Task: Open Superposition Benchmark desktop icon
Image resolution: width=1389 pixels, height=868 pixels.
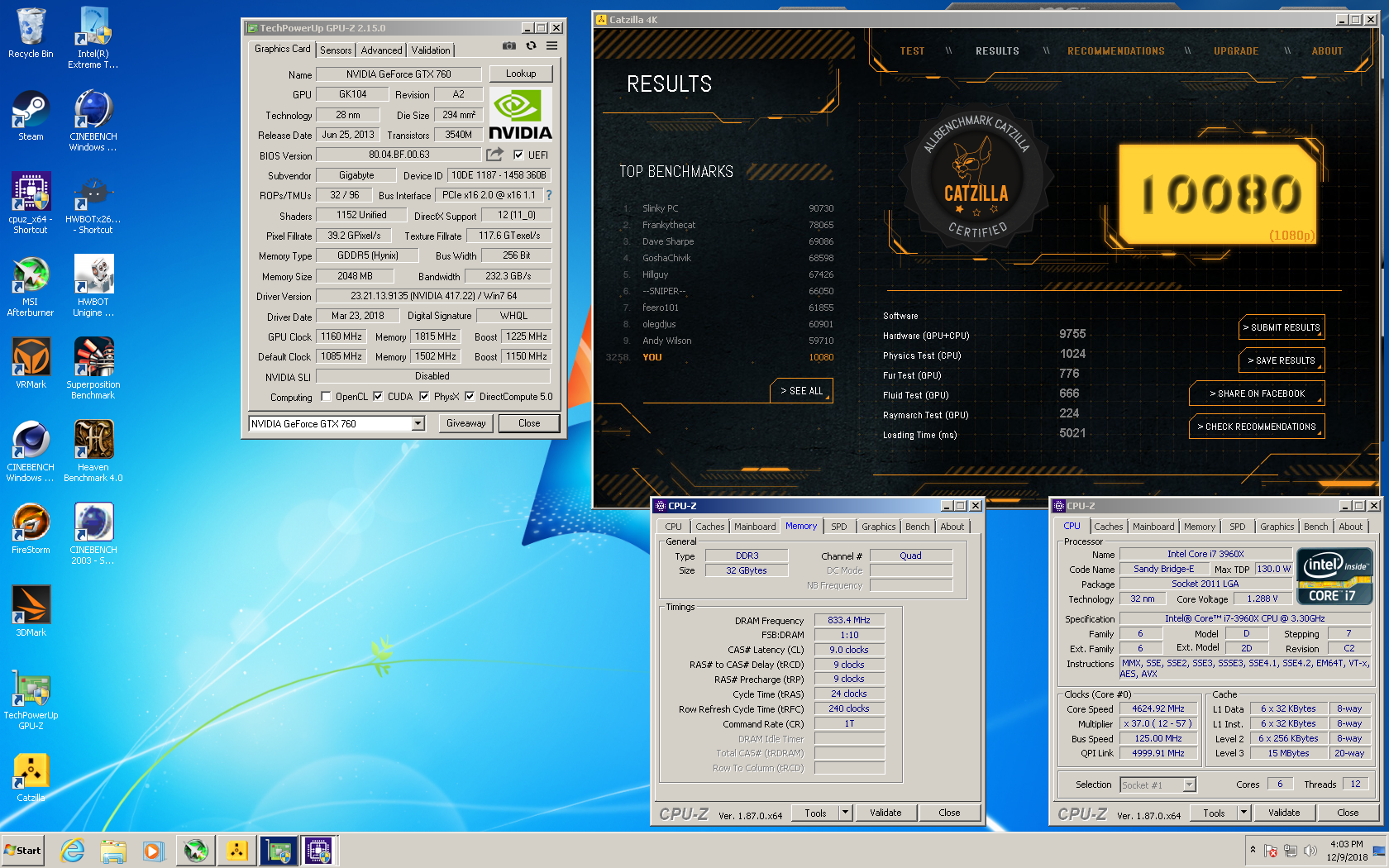Action: pos(93,369)
